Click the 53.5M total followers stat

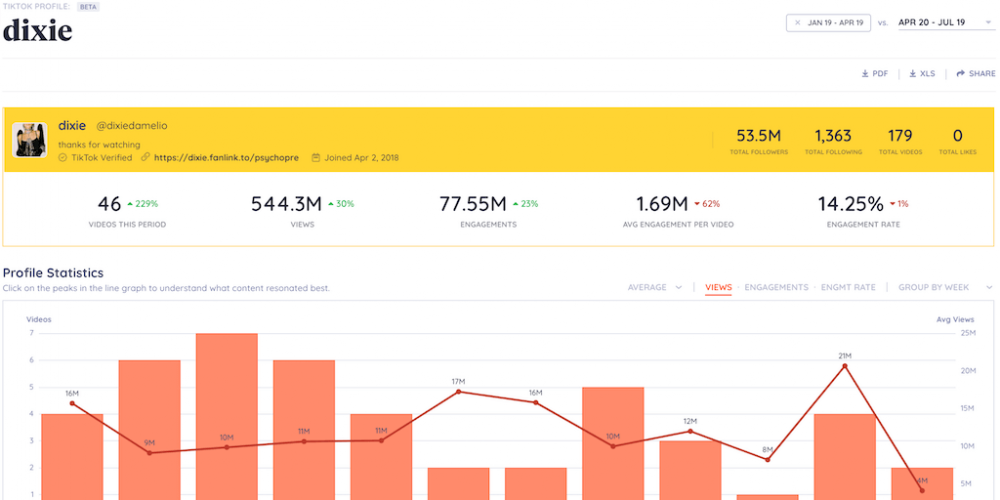758,142
